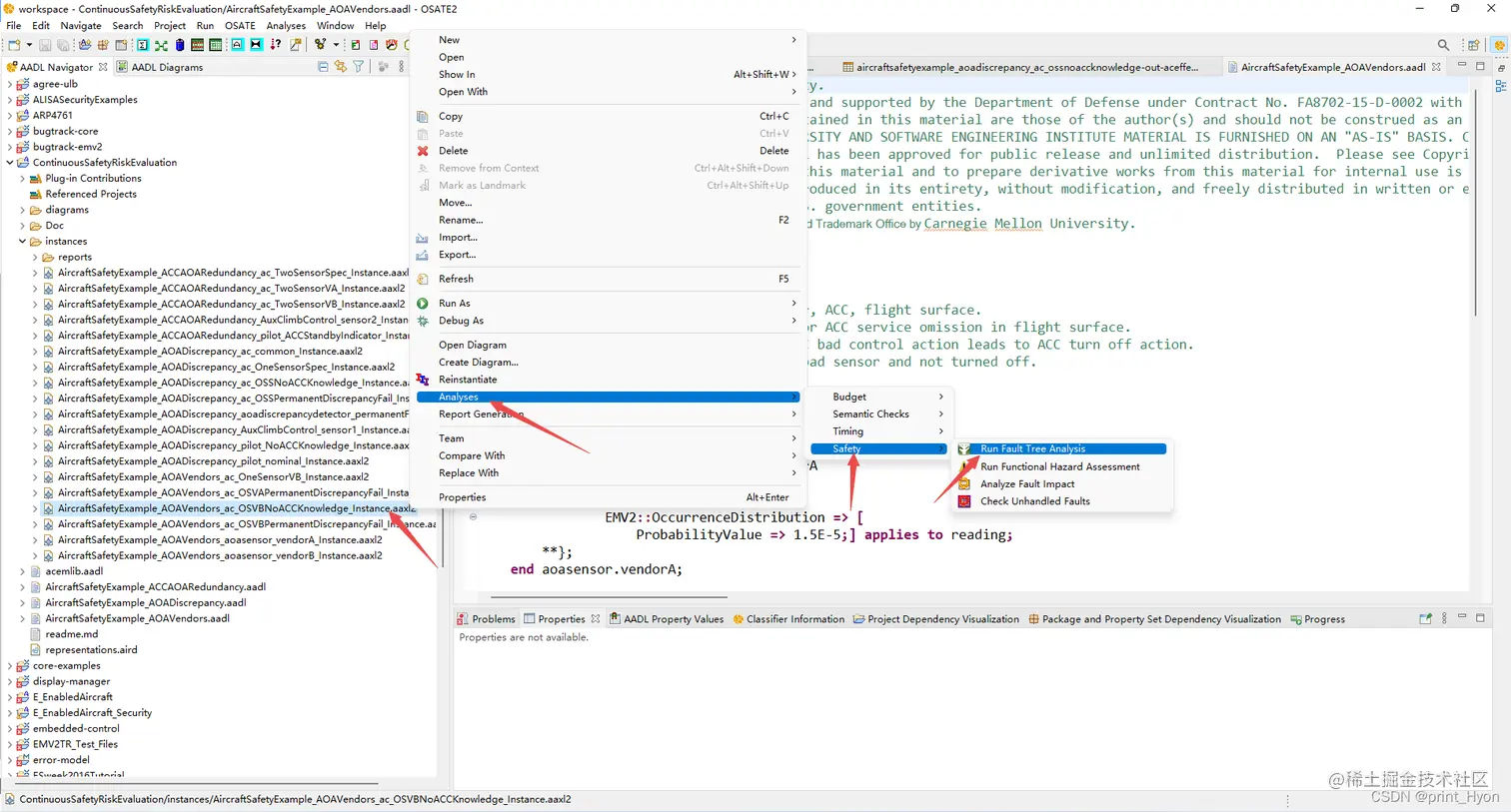Click the gauge toolbar icon
This screenshot has width=1511, height=812.
392,45
